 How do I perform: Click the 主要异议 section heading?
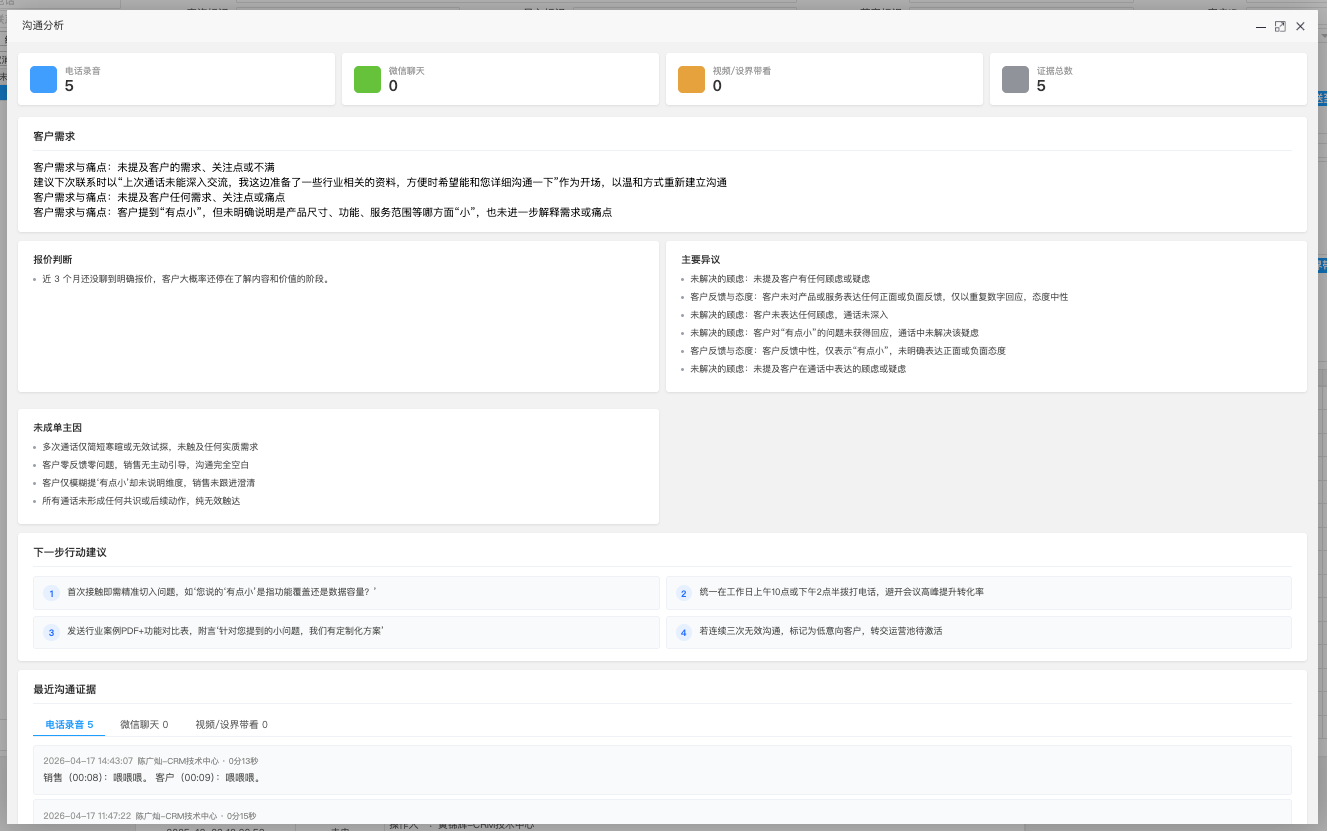701,260
